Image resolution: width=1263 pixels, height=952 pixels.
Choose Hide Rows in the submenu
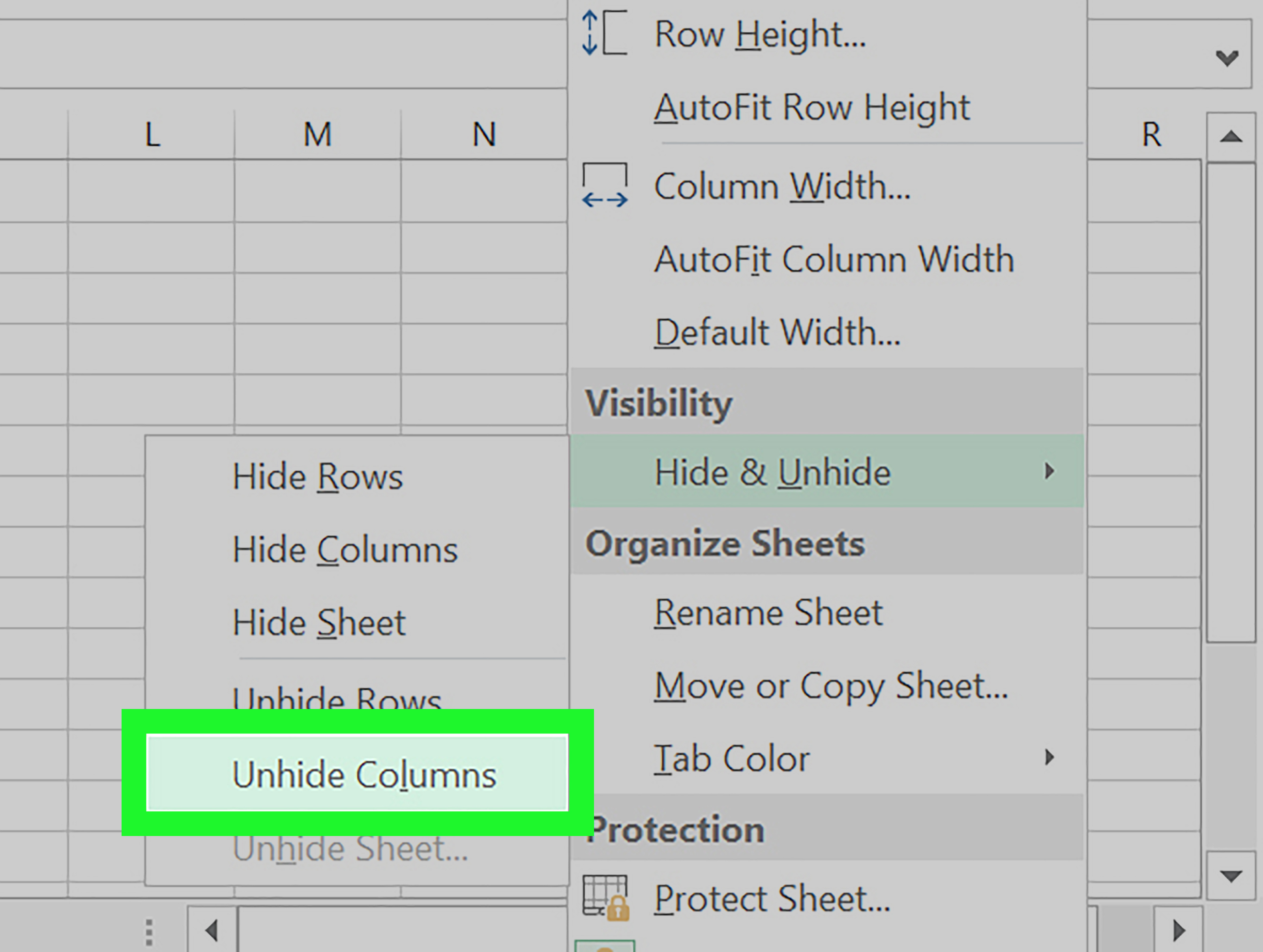(358, 476)
